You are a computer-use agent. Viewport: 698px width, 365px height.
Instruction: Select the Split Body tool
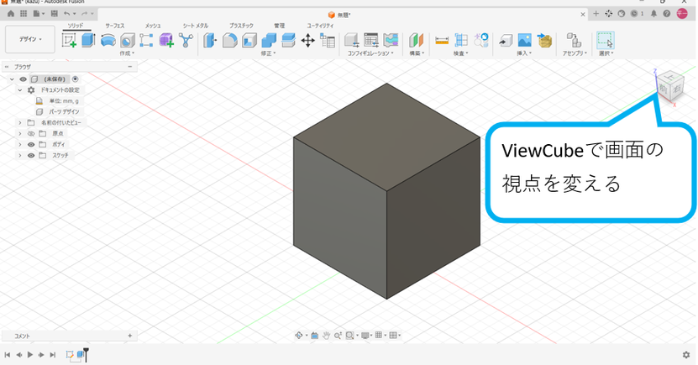coord(288,41)
